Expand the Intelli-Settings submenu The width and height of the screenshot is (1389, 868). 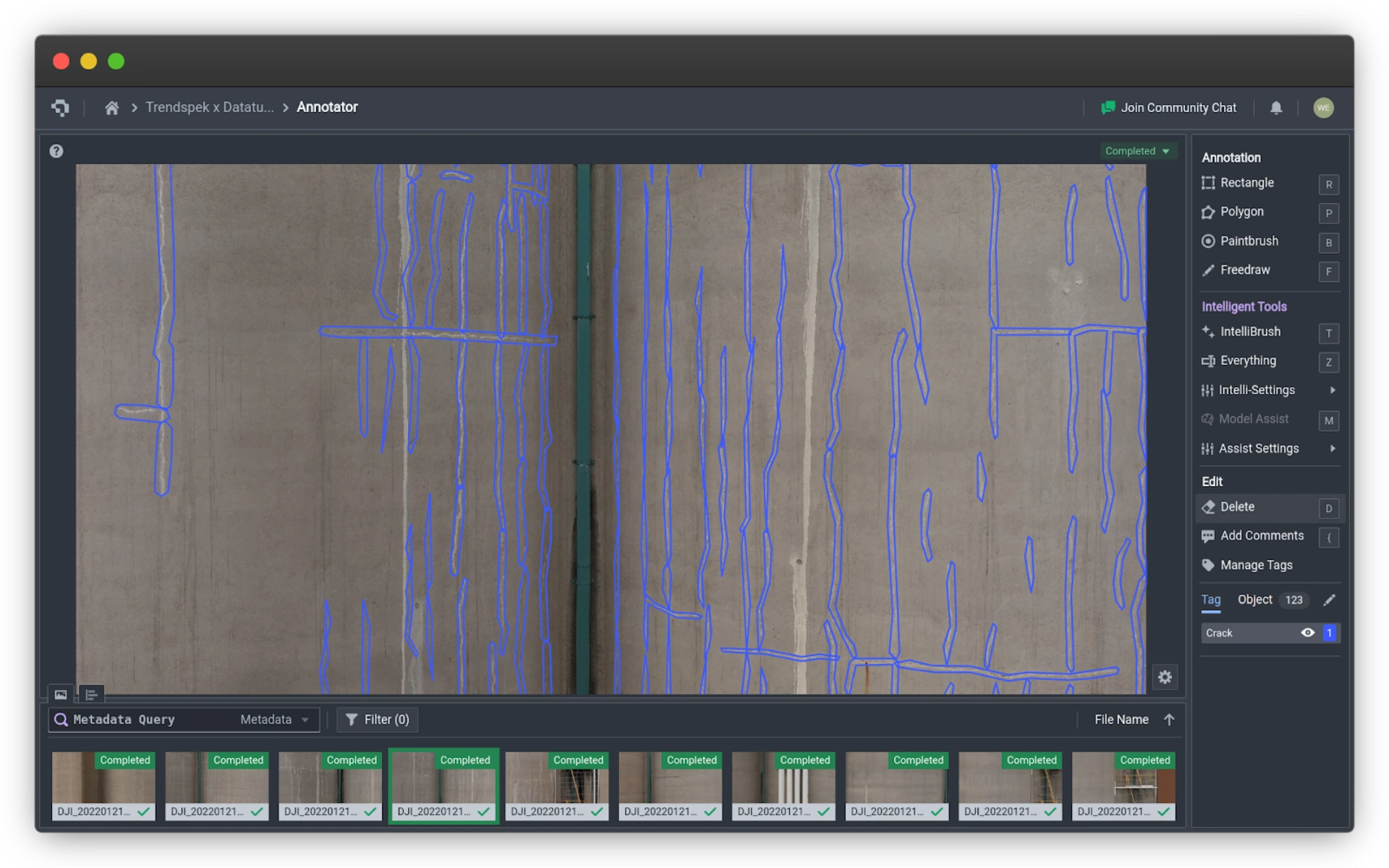pyautogui.click(x=1332, y=390)
